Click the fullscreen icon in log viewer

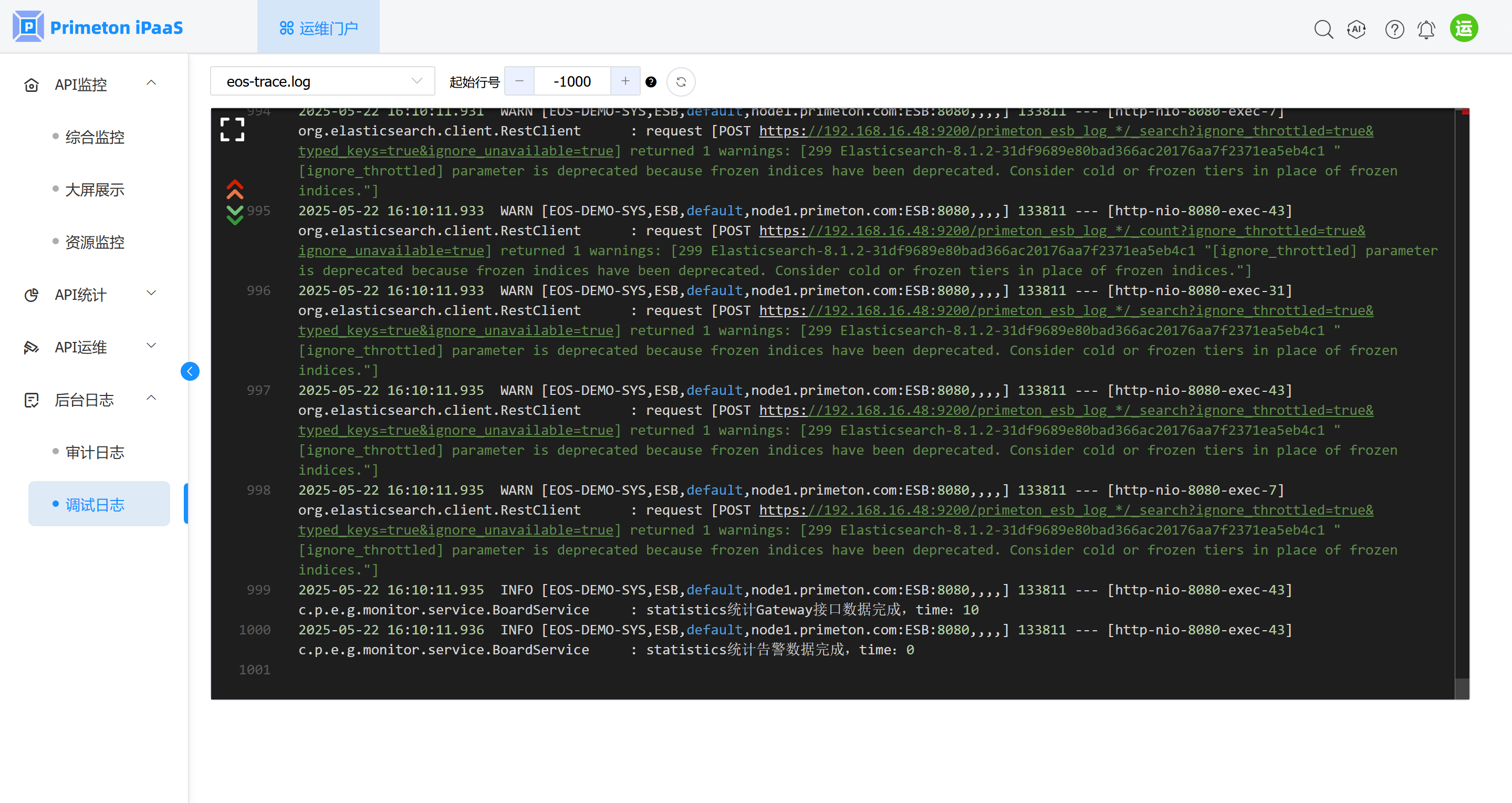coord(233,130)
